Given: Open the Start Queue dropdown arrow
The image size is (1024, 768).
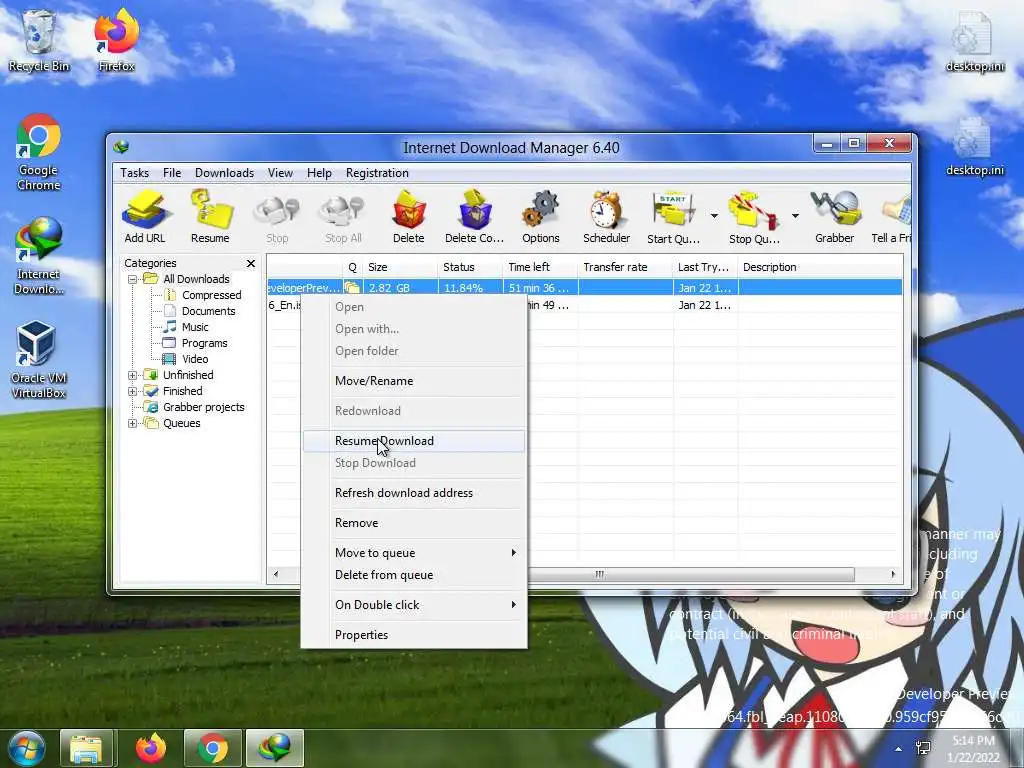Looking at the screenshot, I should point(714,216).
